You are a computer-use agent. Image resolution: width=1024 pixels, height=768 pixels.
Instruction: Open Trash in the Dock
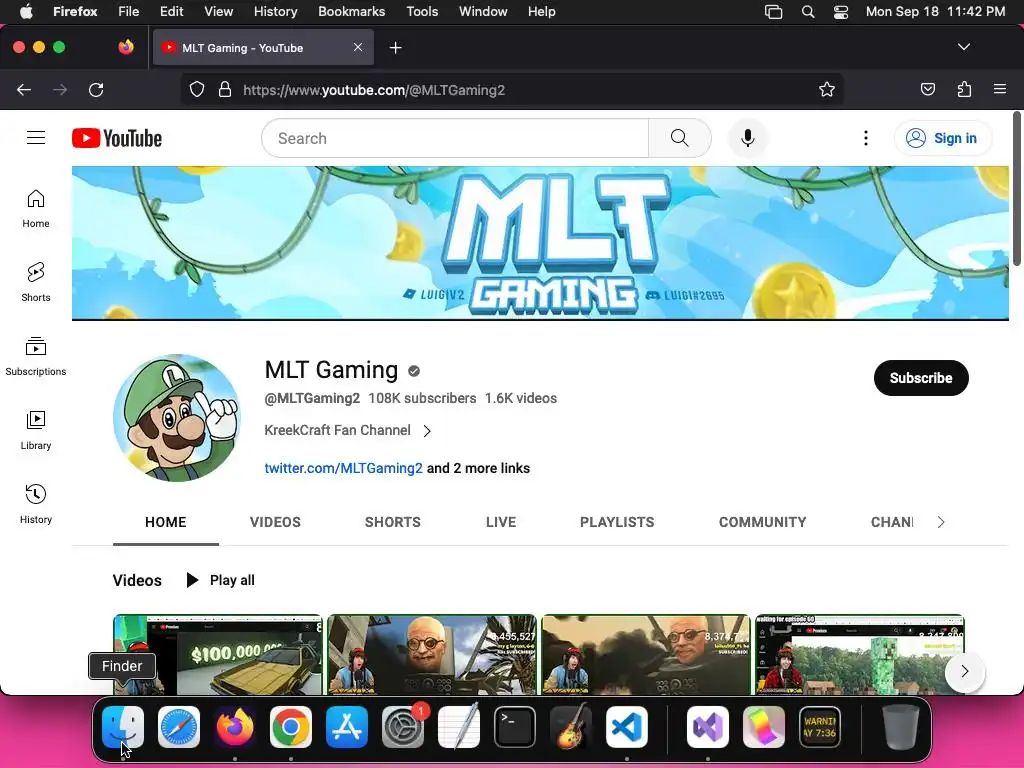point(901,727)
